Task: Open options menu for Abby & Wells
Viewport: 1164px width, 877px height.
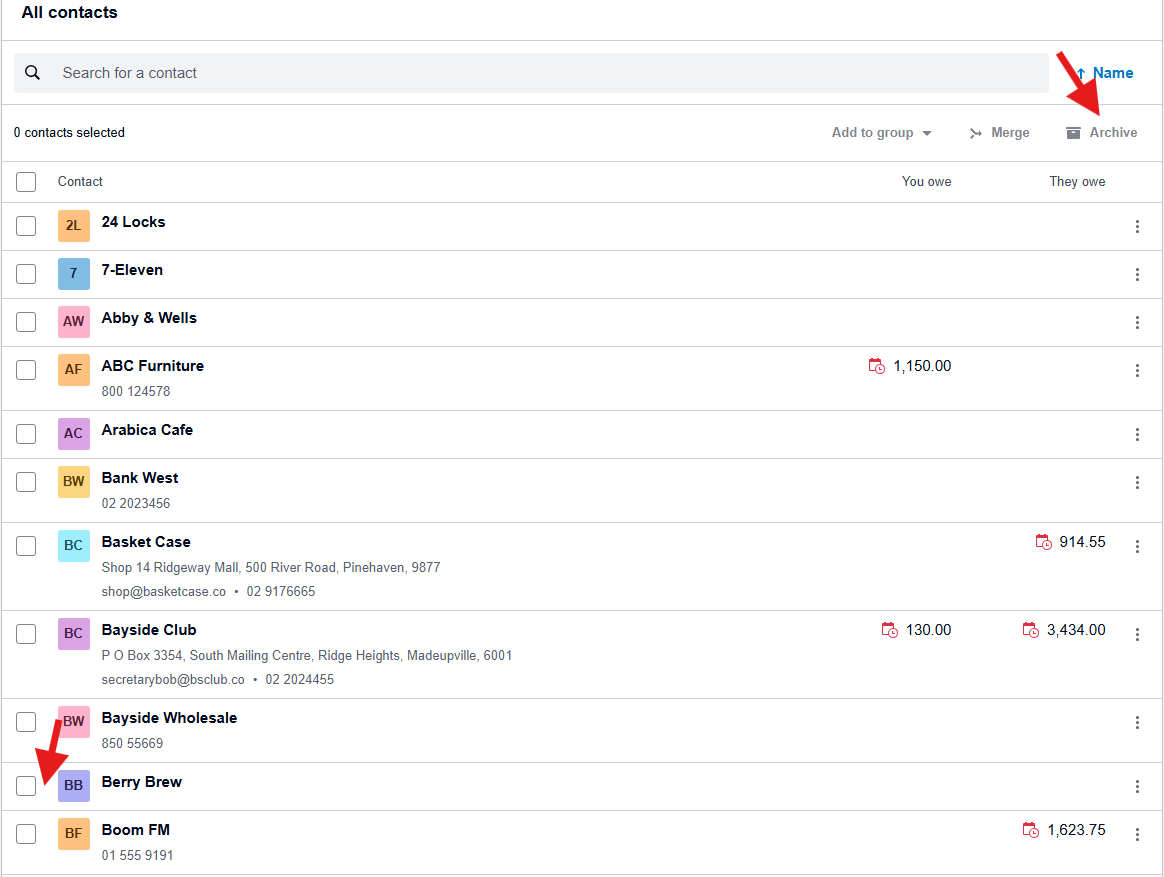Action: pos(1137,322)
